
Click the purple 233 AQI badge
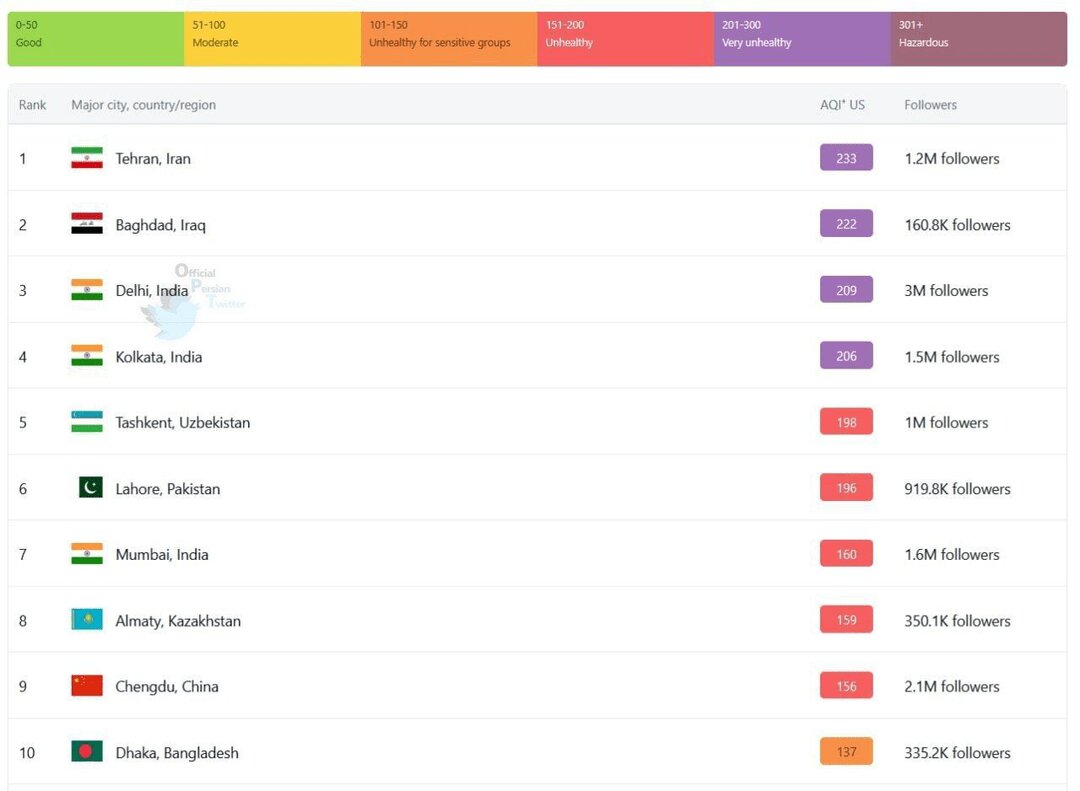846,158
